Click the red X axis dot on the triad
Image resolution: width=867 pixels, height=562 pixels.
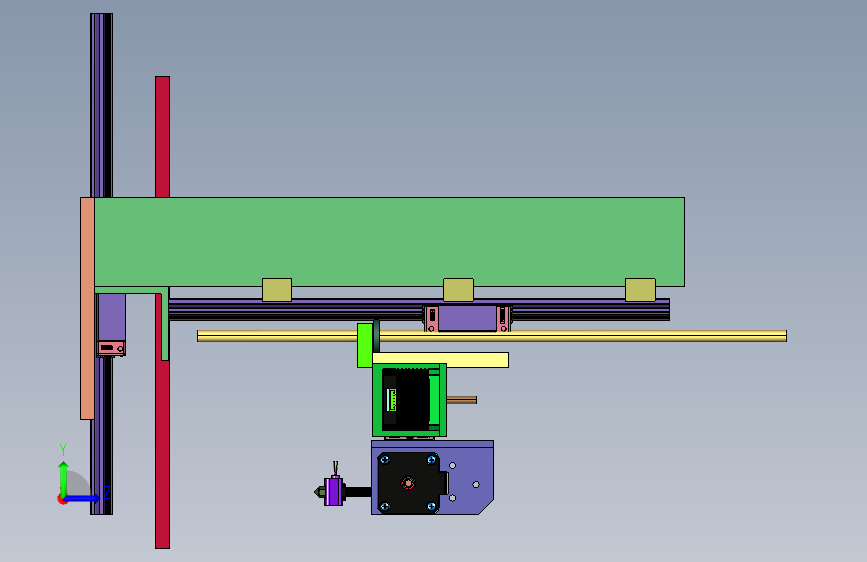point(62,499)
